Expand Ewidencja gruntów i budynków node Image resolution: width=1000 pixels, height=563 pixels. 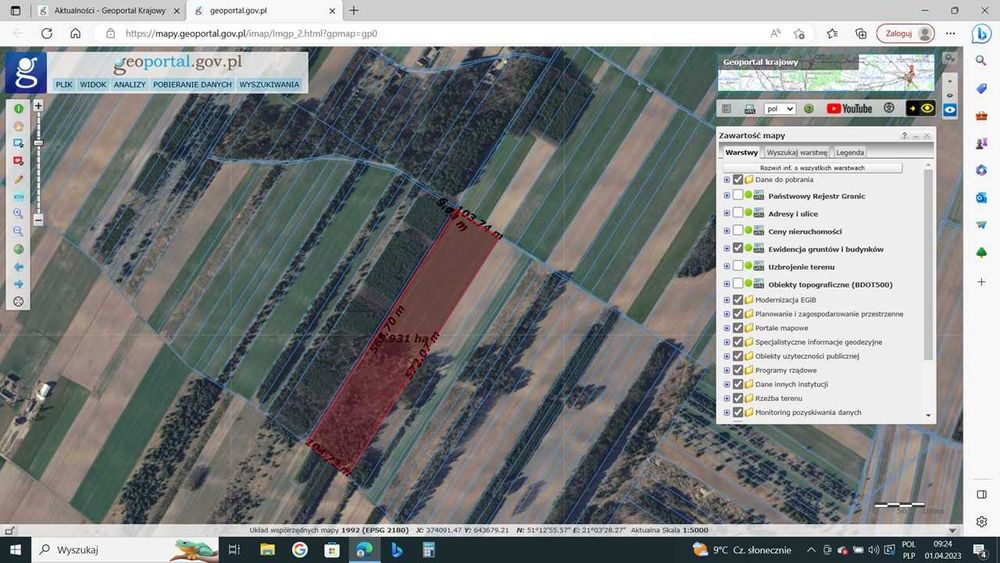click(726, 249)
